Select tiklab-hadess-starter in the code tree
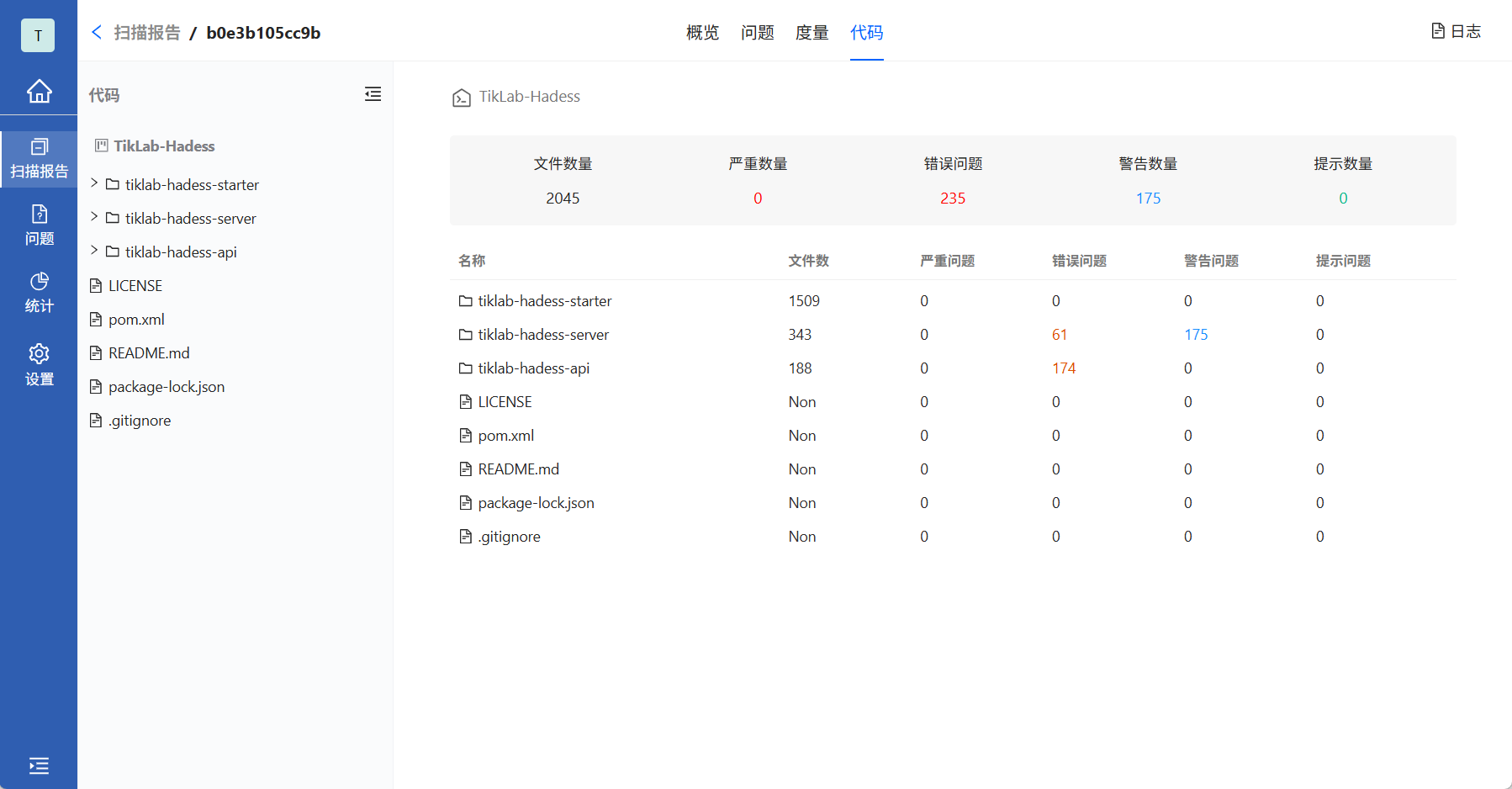 pyautogui.click(x=192, y=185)
